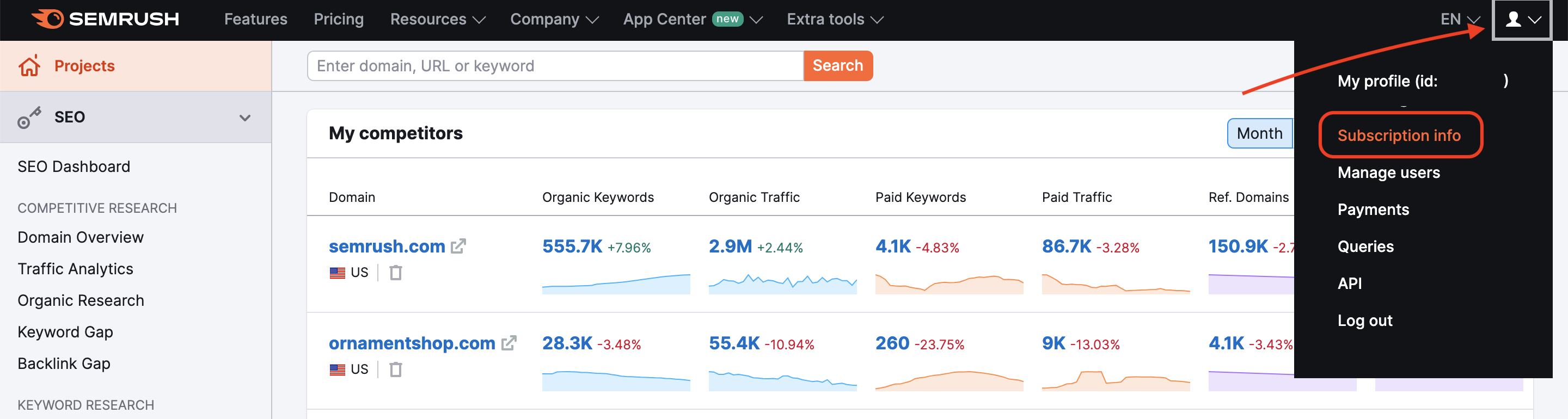Collapse the SEO sidebar section

pyautogui.click(x=244, y=118)
